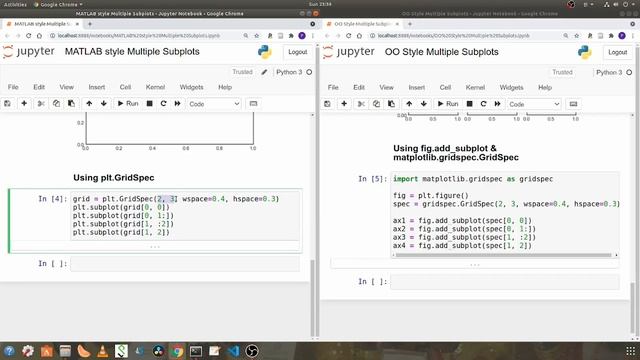This screenshot has height=360, width=640.
Task: Run the current cell in the OO Style notebook
Action: pyautogui.click(x=448, y=104)
